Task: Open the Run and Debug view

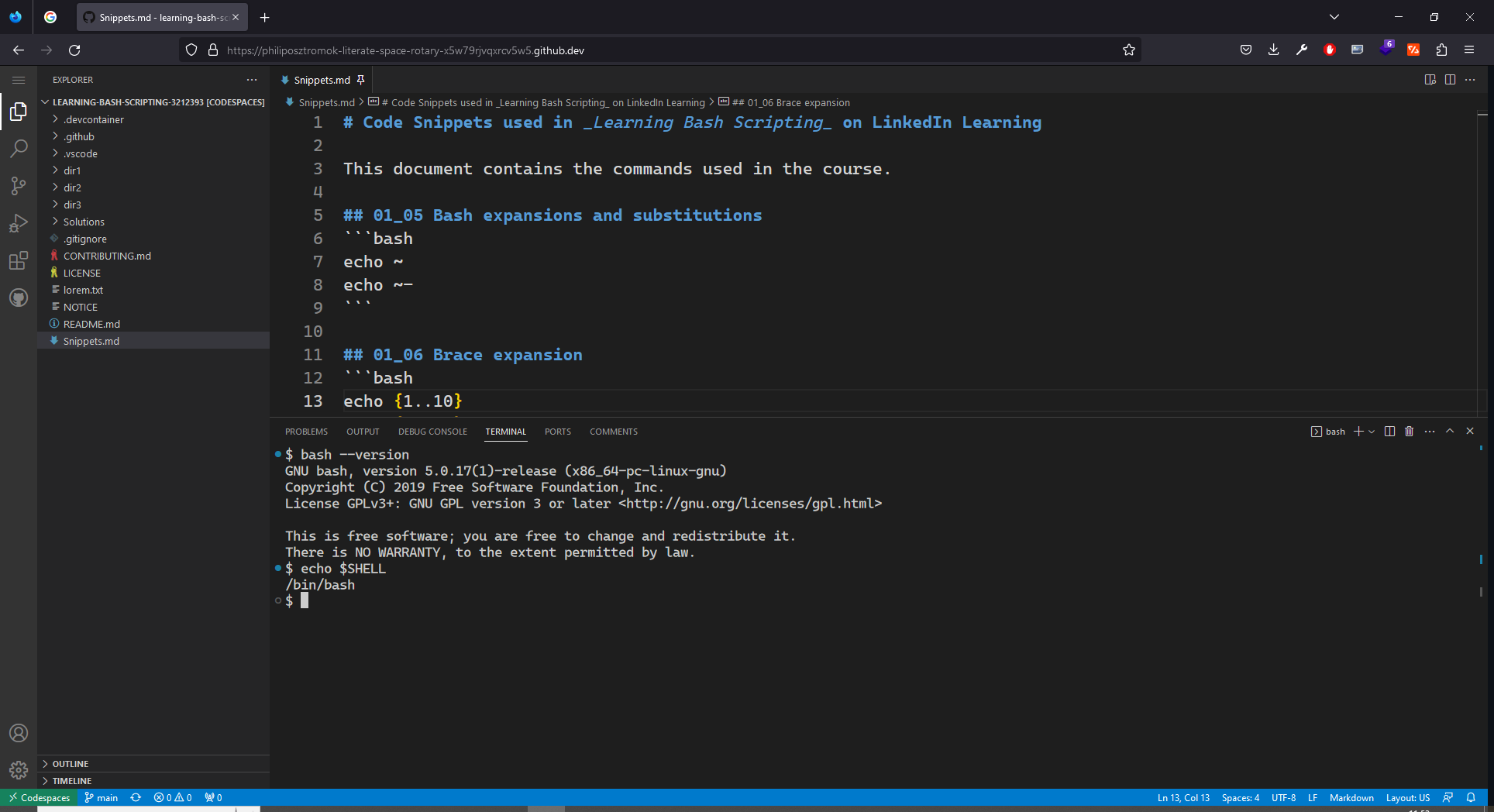Action: coord(19,223)
